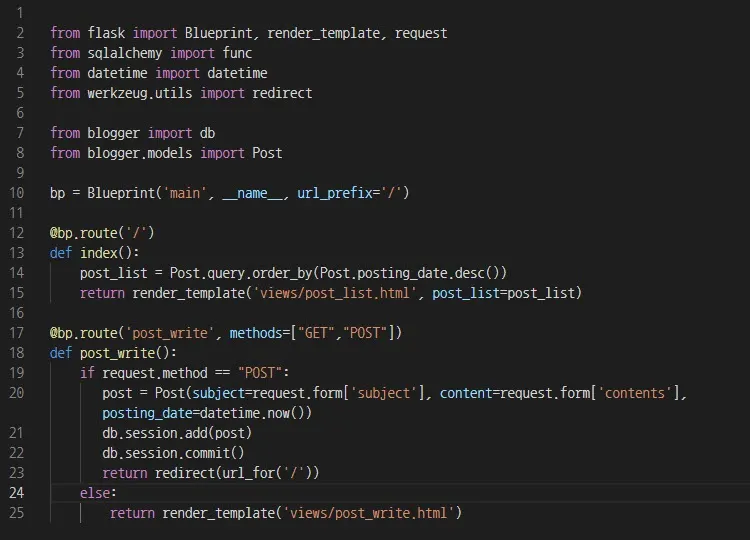Click line number 1 in the gutter
This screenshot has height=540, width=750.
(x=19, y=13)
